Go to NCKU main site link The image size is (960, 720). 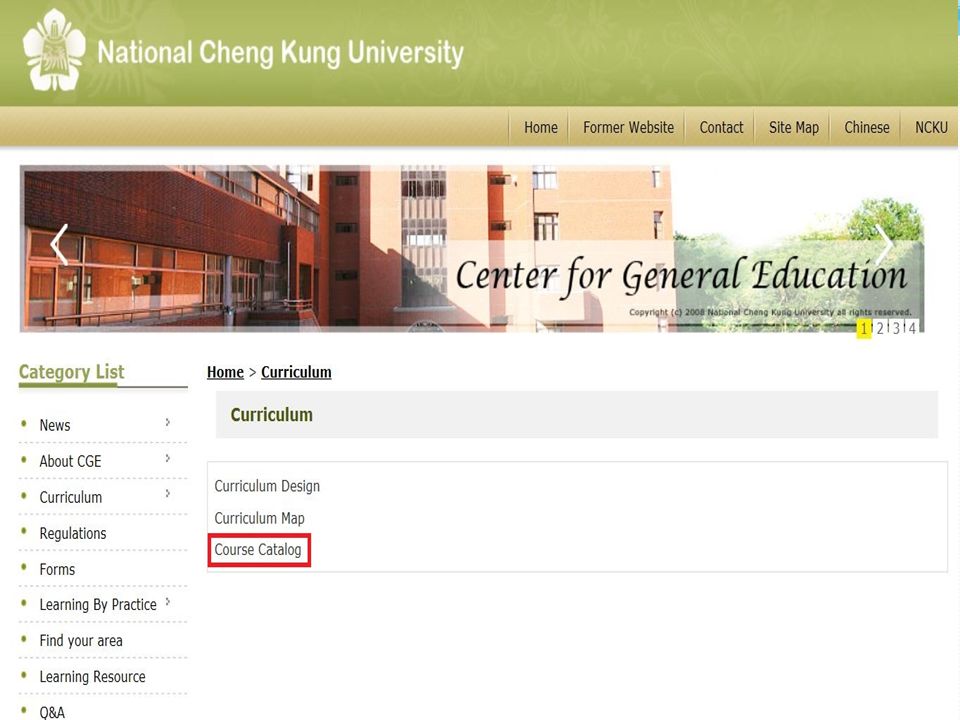click(x=931, y=127)
